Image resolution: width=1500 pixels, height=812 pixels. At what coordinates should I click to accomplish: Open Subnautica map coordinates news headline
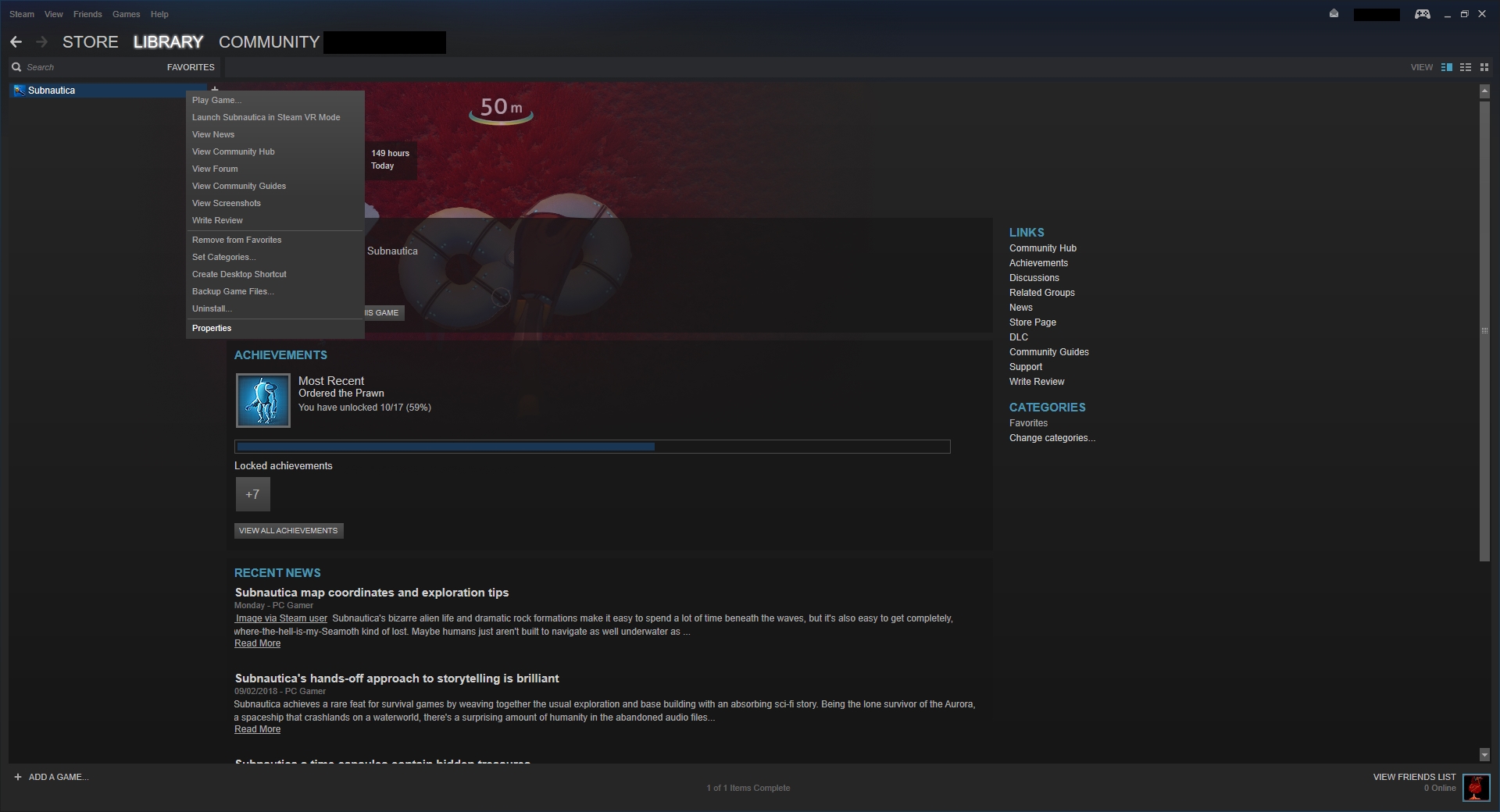point(372,593)
